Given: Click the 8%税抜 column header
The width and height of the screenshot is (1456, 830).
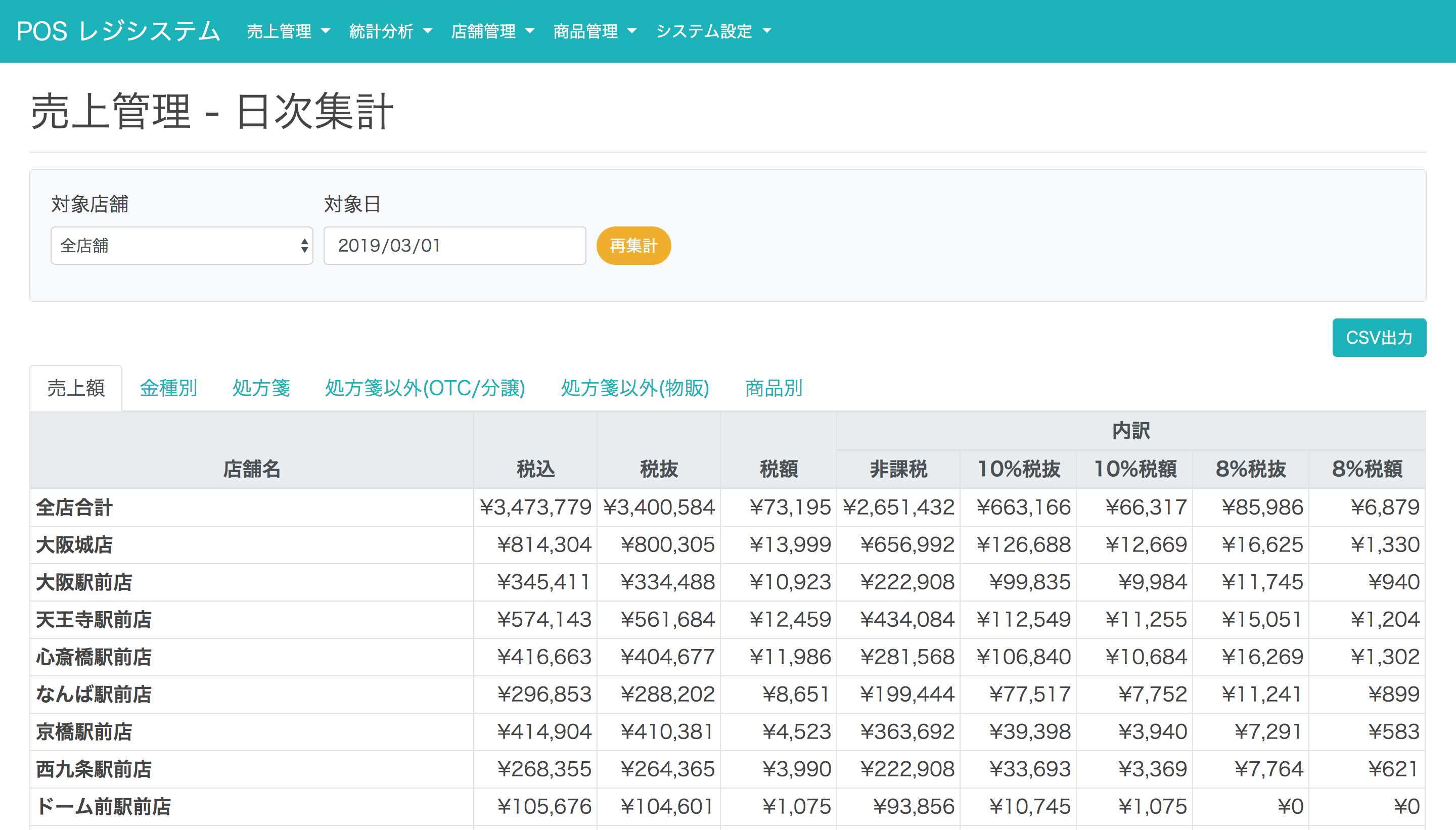Looking at the screenshot, I should point(1251,469).
